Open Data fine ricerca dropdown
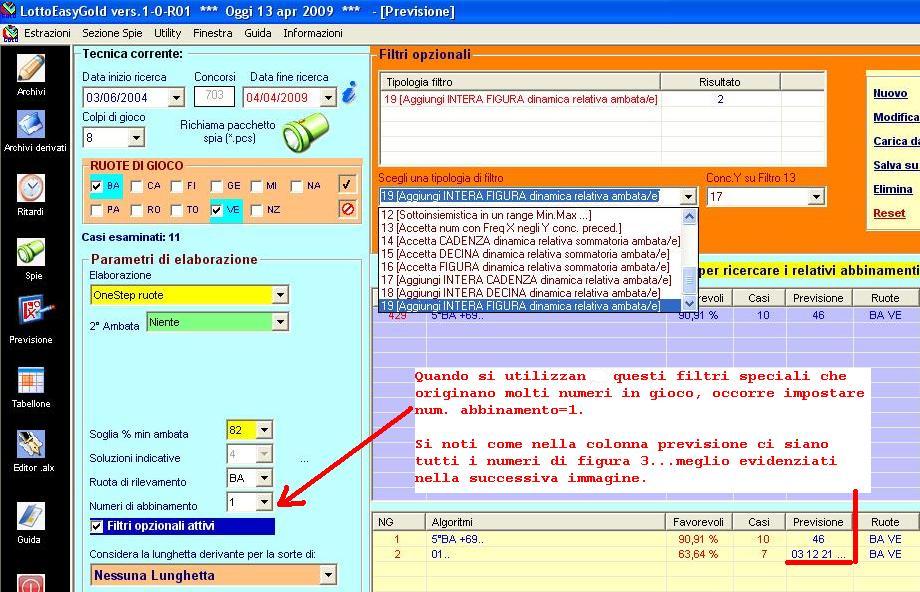 (x=329, y=97)
